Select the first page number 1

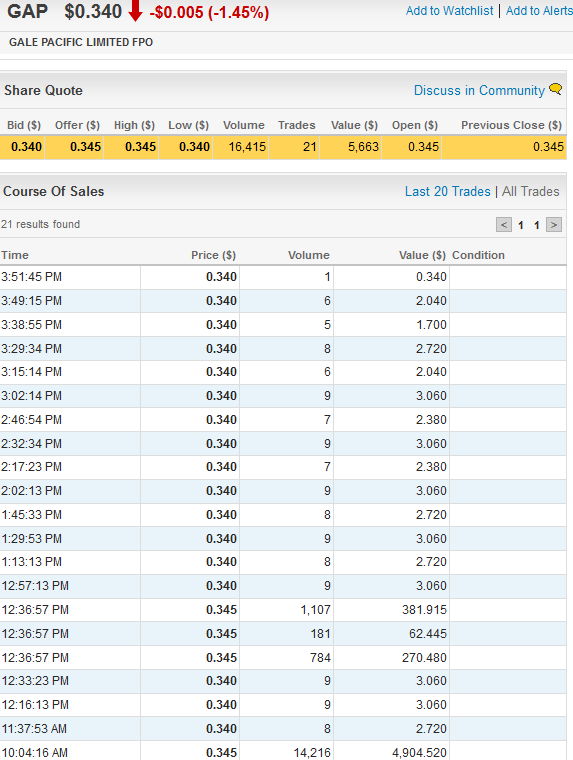pyautogui.click(x=521, y=225)
